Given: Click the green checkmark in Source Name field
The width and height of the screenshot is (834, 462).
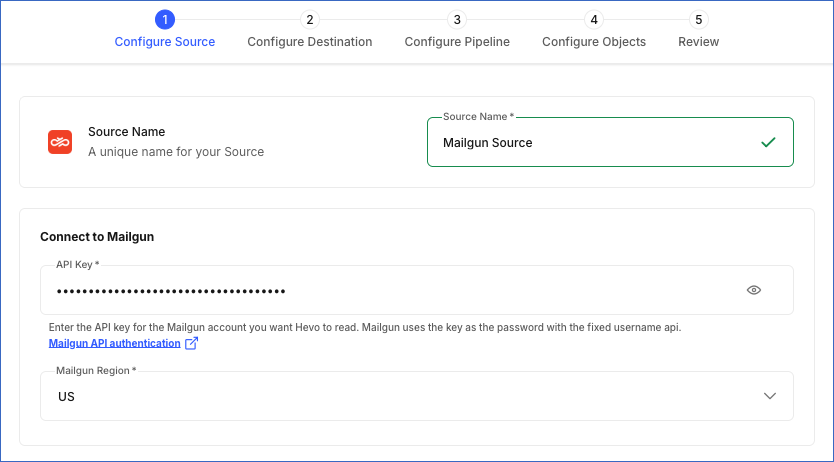Looking at the screenshot, I should [768, 142].
